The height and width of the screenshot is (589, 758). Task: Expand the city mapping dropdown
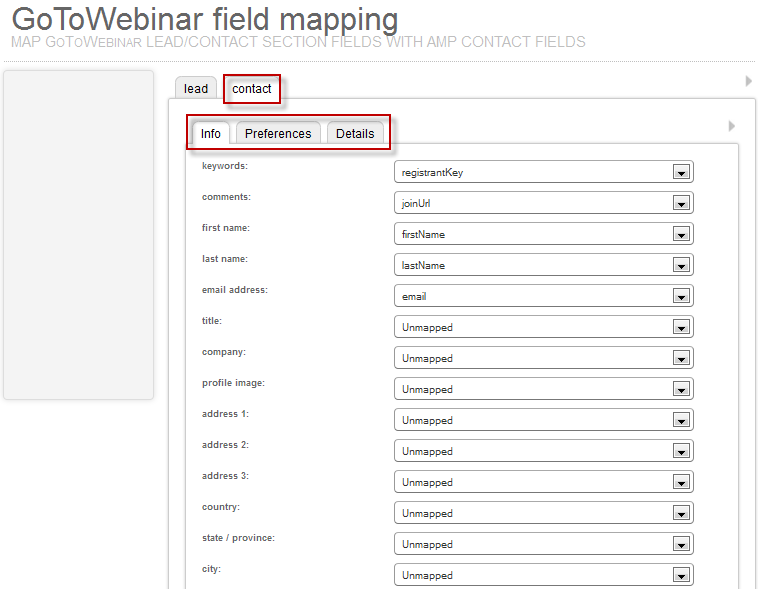[543, 575]
